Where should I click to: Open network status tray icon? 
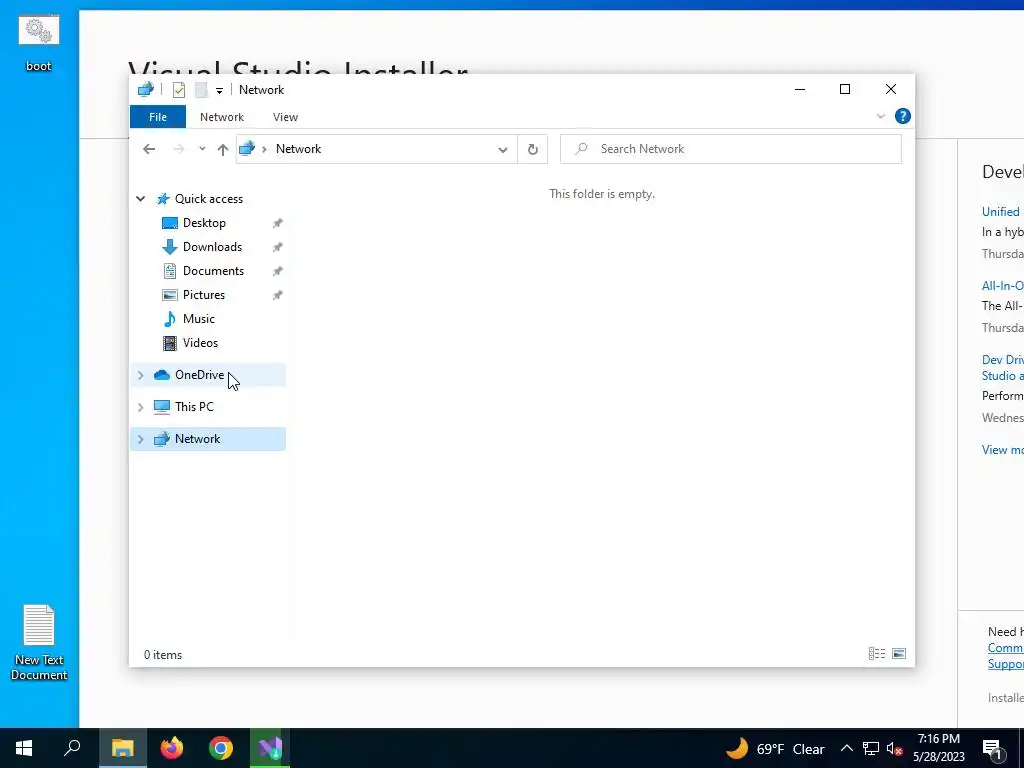pyautogui.click(x=871, y=748)
